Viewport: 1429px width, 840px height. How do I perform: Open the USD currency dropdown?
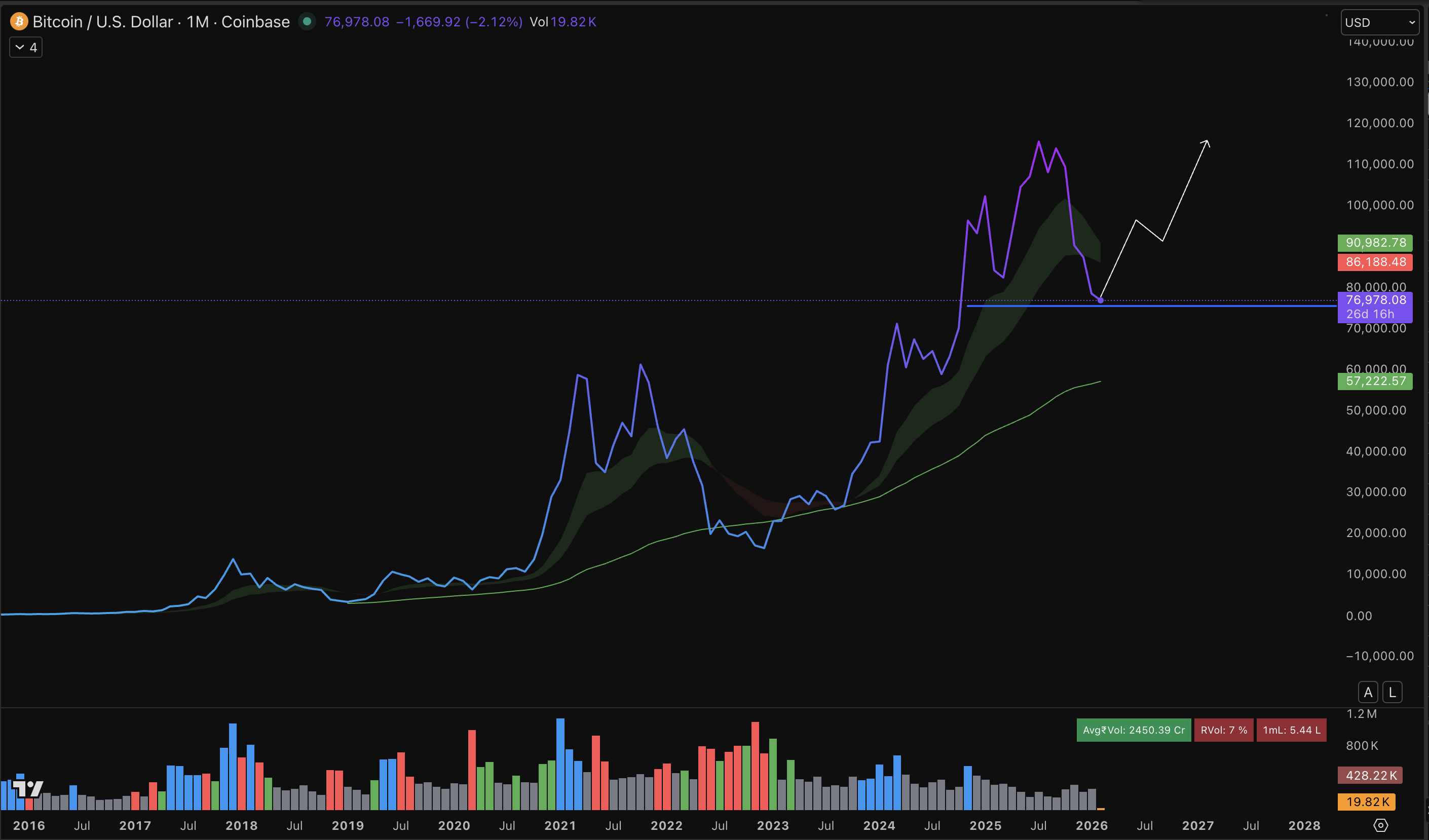pyautogui.click(x=1379, y=22)
